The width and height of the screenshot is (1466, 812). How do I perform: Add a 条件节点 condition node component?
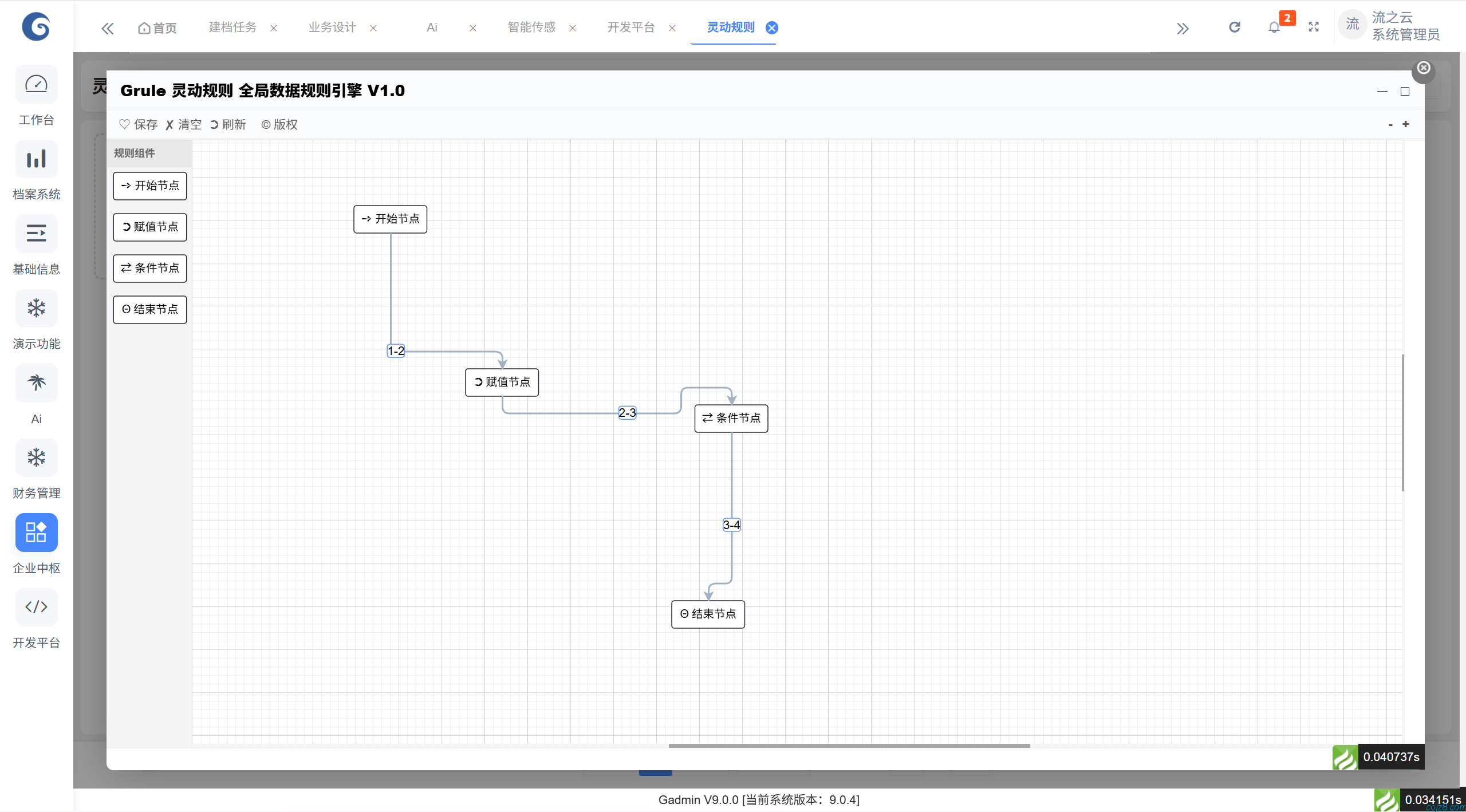tap(150, 268)
